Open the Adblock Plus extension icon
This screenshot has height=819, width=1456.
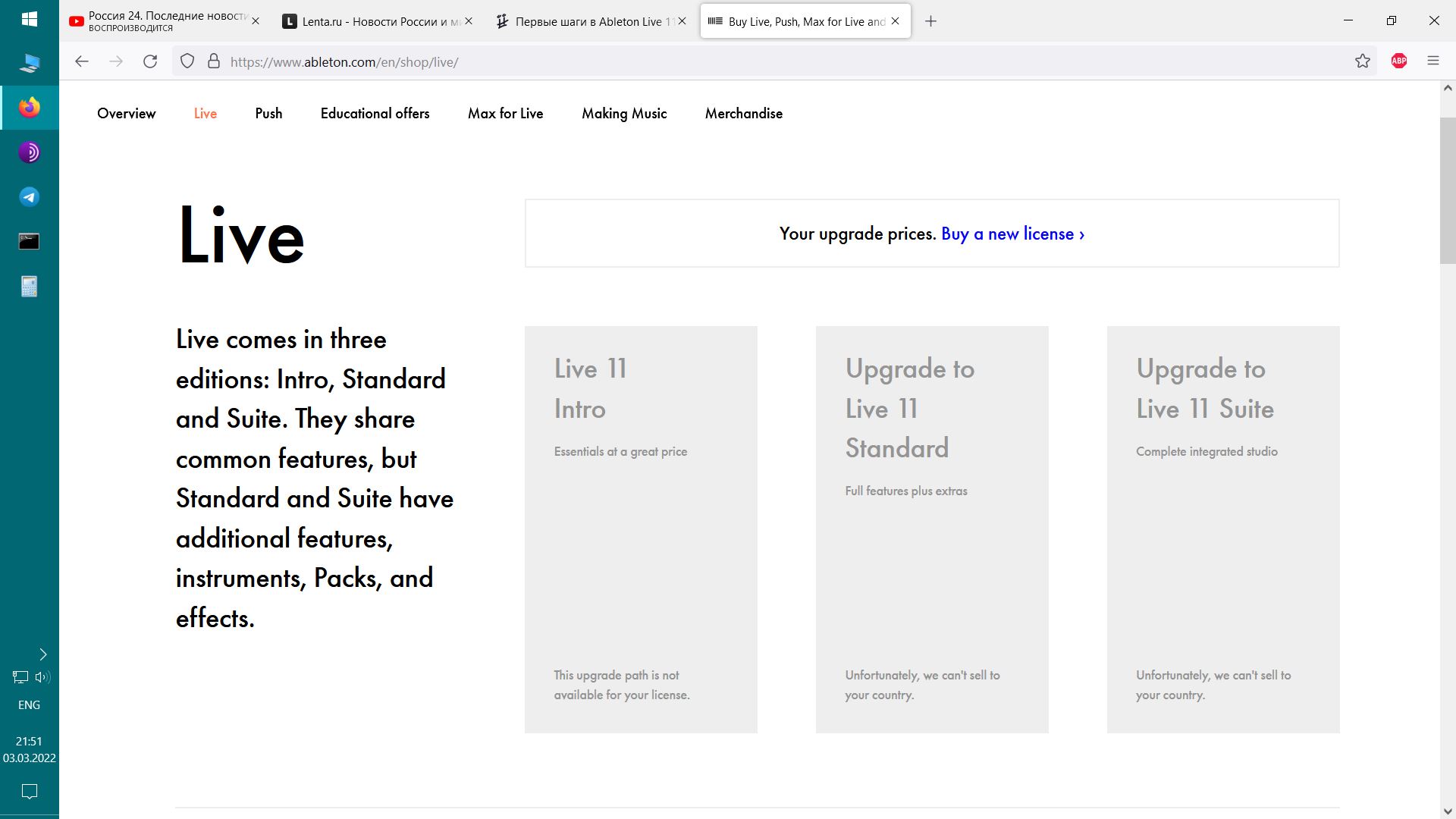pos(1399,61)
